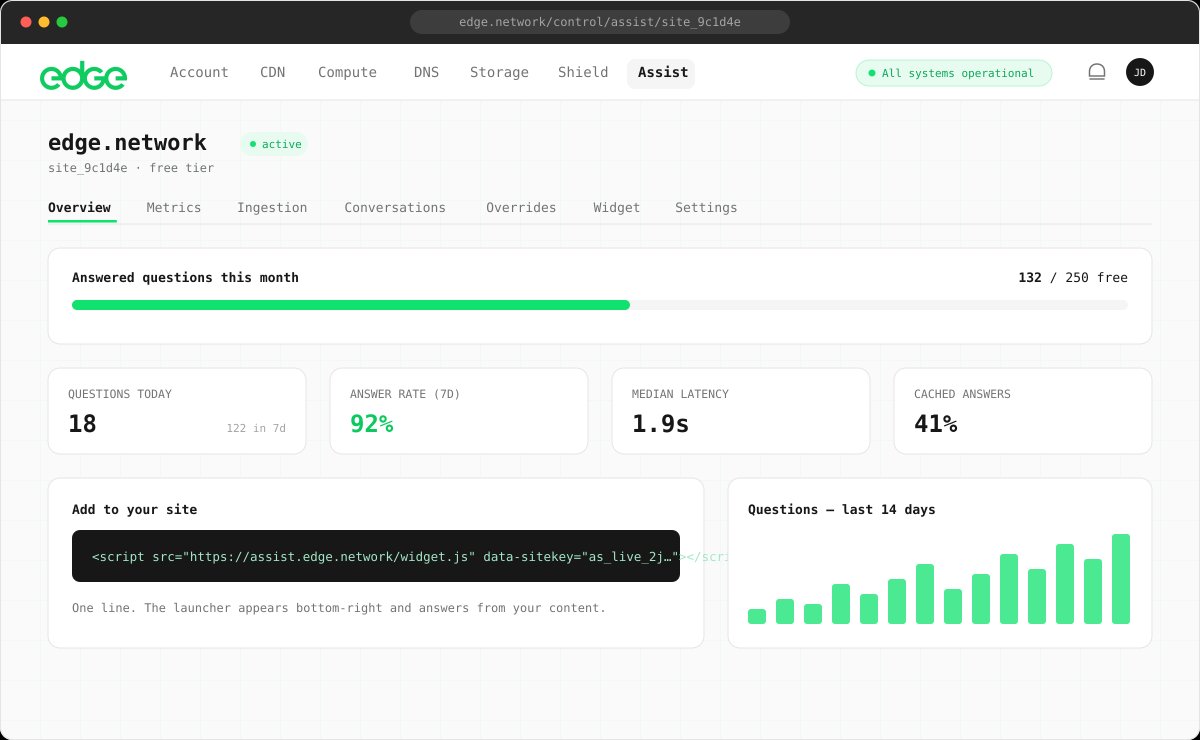The height and width of the screenshot is (740, 1200).
Task: Open the Compute section
Action: pos(347,73)
